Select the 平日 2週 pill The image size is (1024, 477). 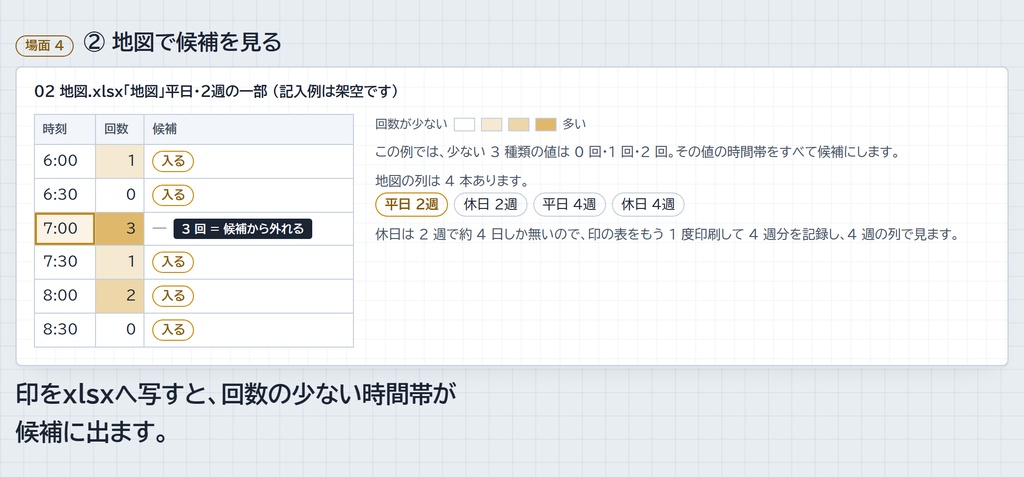tap(411, 205)
